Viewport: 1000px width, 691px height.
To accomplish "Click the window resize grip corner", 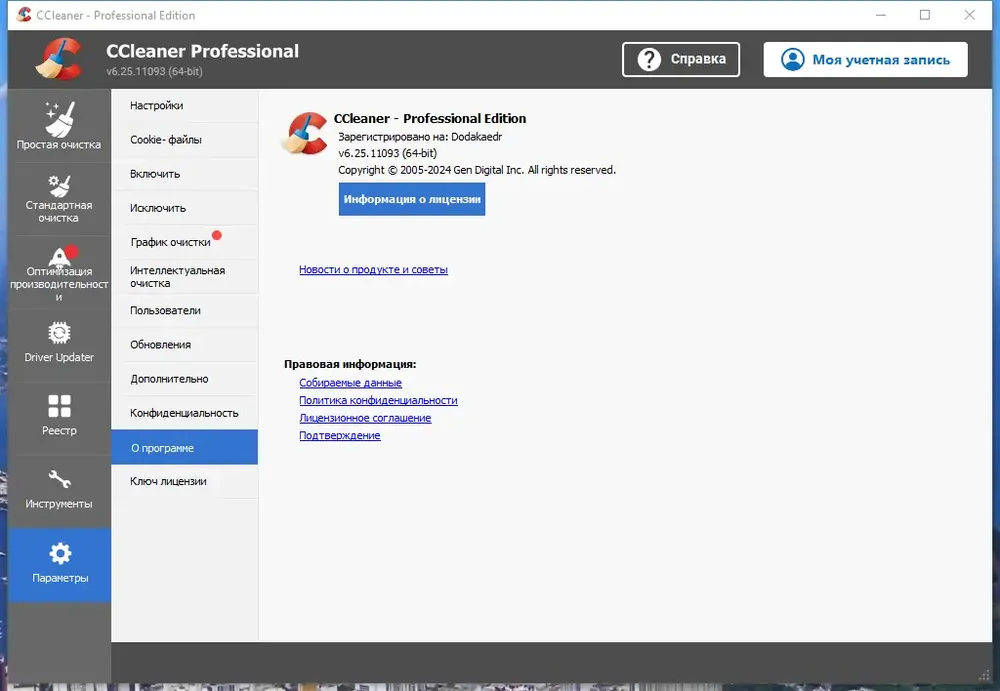I will pyautogui.click(x=984, y=676).
